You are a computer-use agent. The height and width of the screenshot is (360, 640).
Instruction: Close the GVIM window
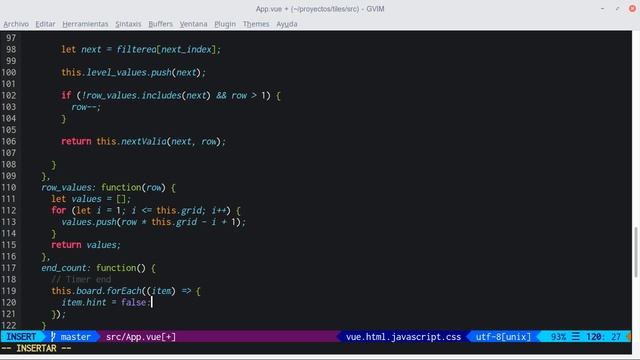point(632,9)
